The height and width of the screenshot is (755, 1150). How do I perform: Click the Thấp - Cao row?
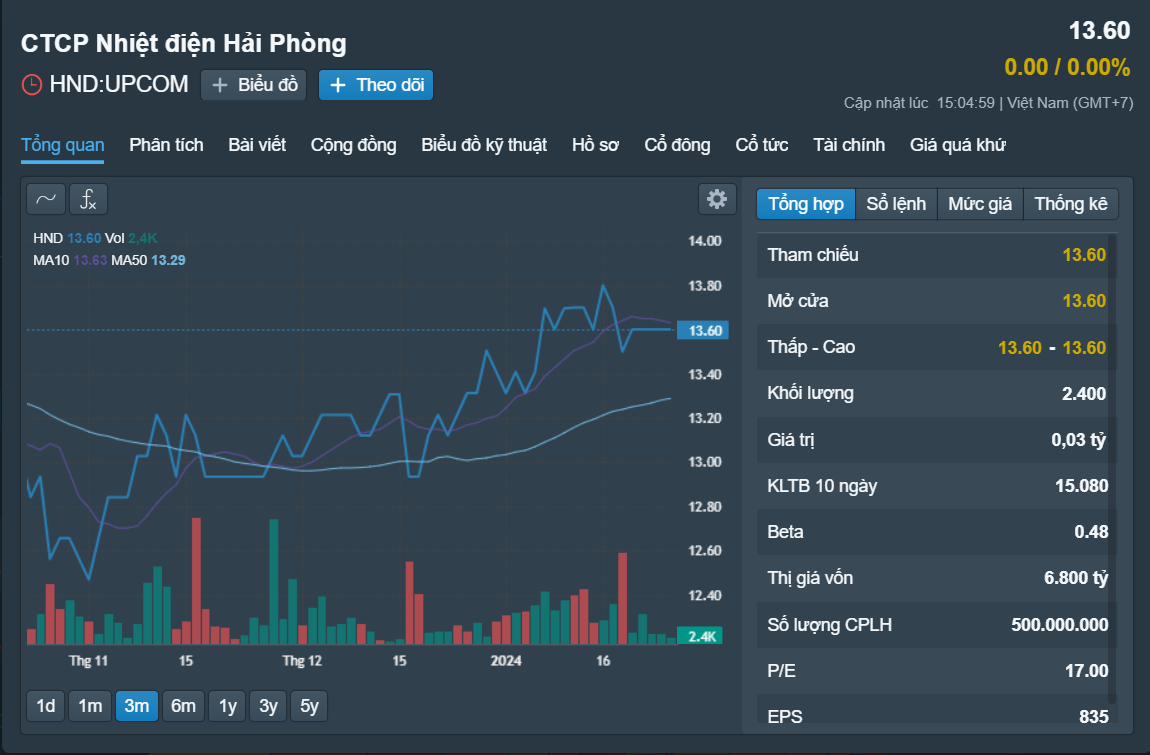937,347
